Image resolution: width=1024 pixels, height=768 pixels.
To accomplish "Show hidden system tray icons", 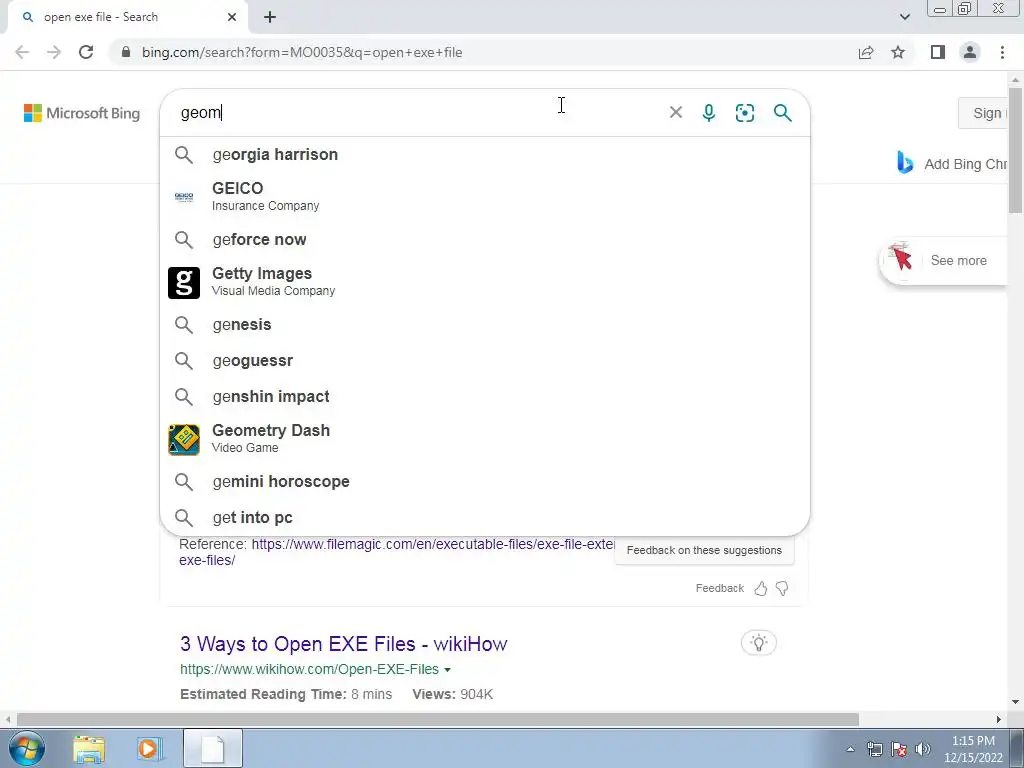I will coord(850,749).
